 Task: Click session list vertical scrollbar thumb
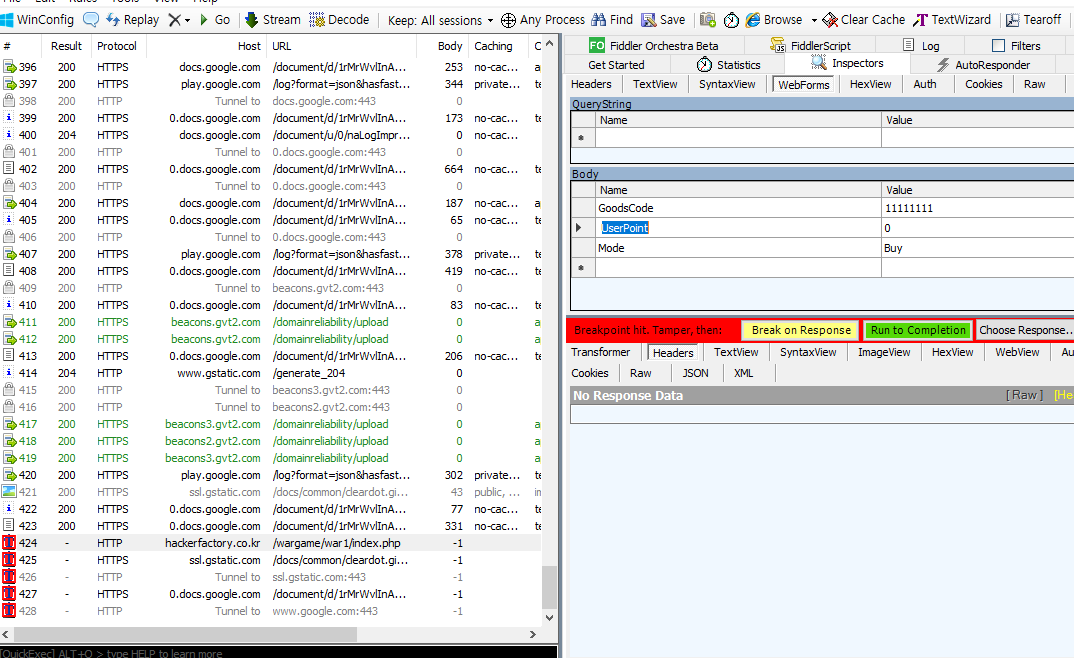click(x=549, y=587)
